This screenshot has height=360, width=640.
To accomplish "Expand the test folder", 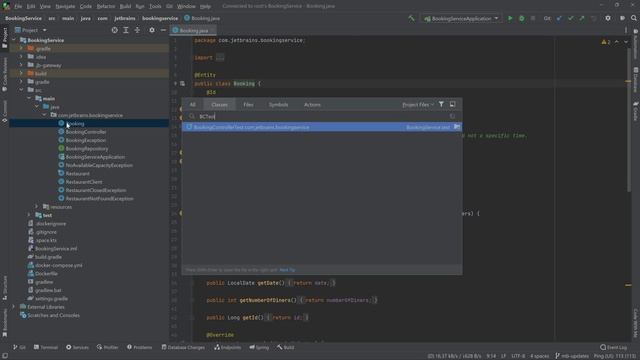I will 29,215.
